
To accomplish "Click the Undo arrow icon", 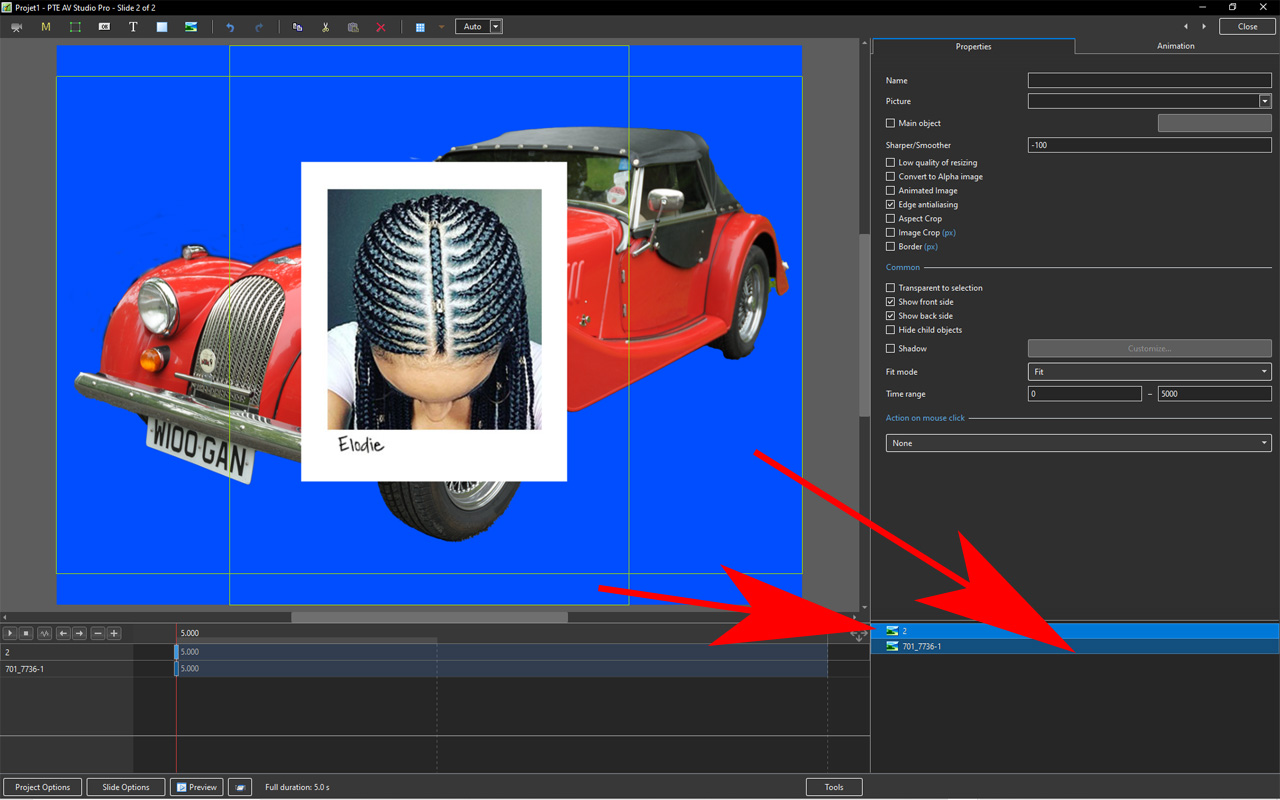I will pos(230,27).
